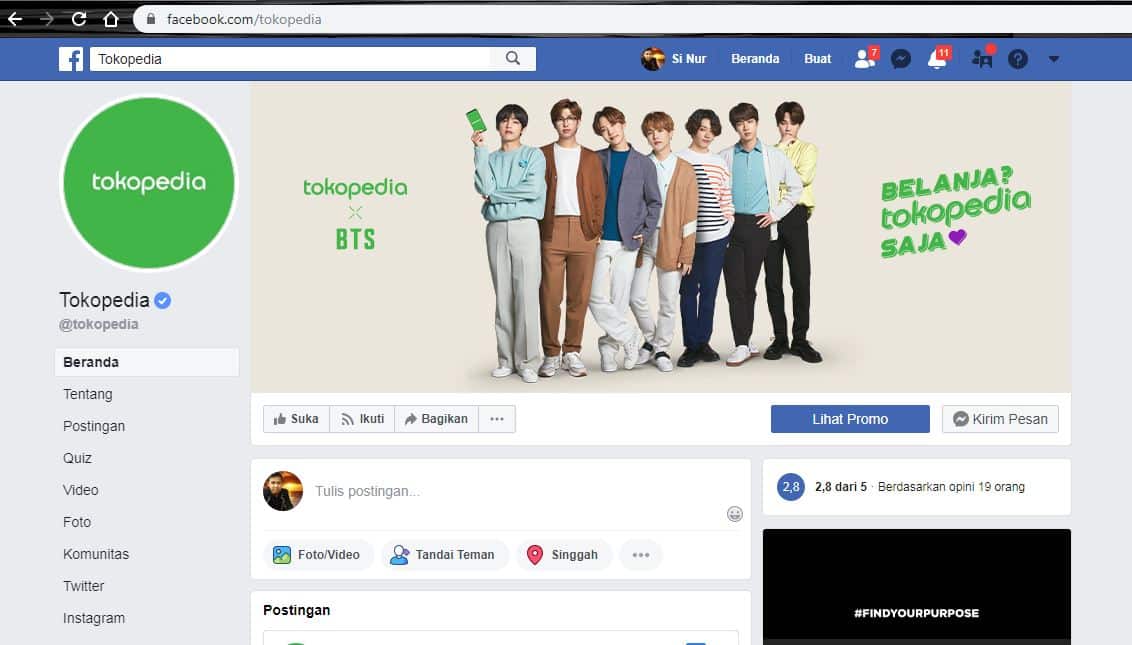
Task: Open Video in the sidebar
Action: pyautogui.click(x=80, y=490)
